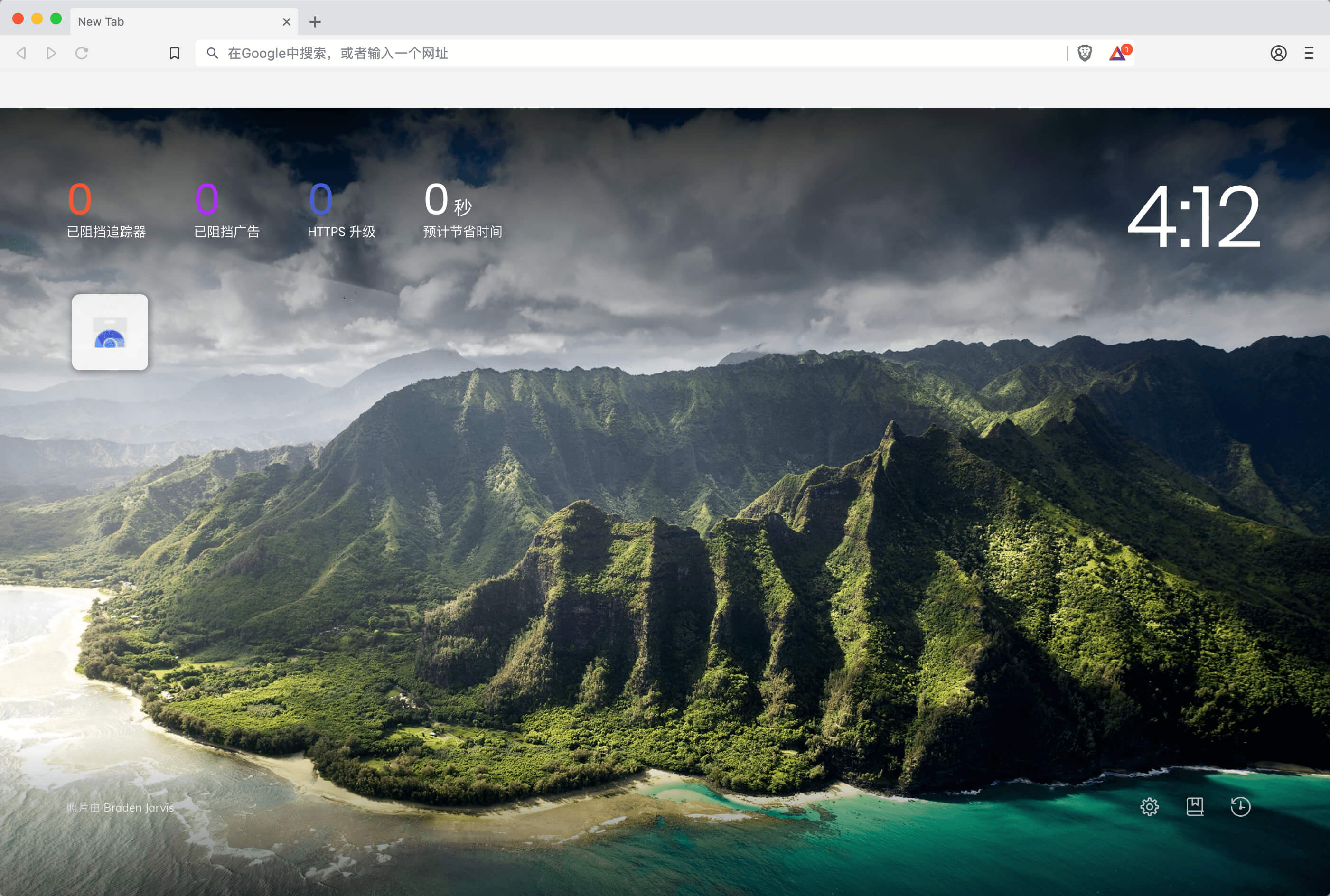This screenshot has width=1330, height=896.
Task: Open browsing history from the clock icon
Action: pyautogui.click(x=1240, y=806)
